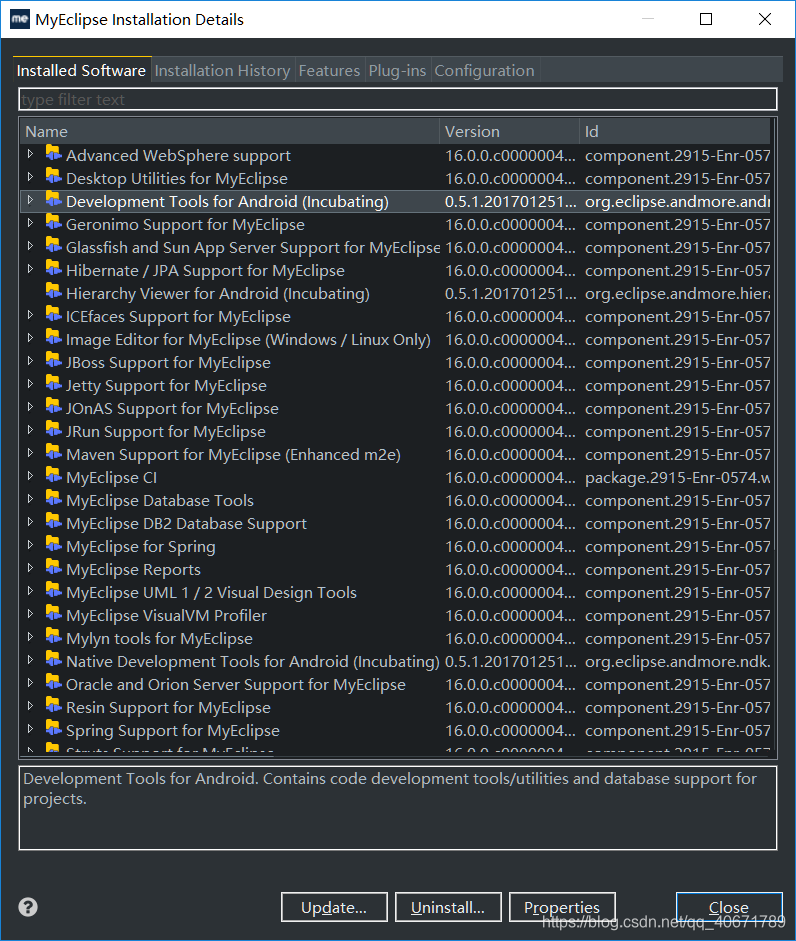Close the Installation Details dialog

[729, 907]
